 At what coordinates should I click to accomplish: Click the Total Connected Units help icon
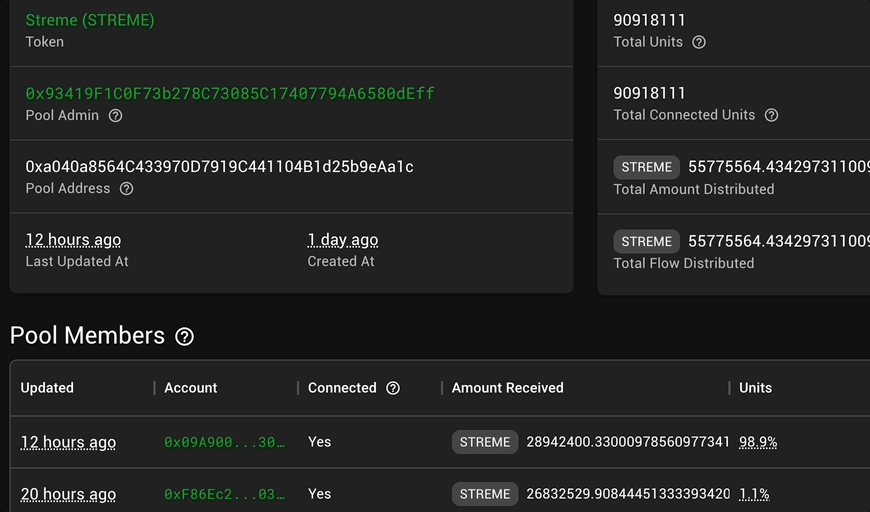[771, 115]
